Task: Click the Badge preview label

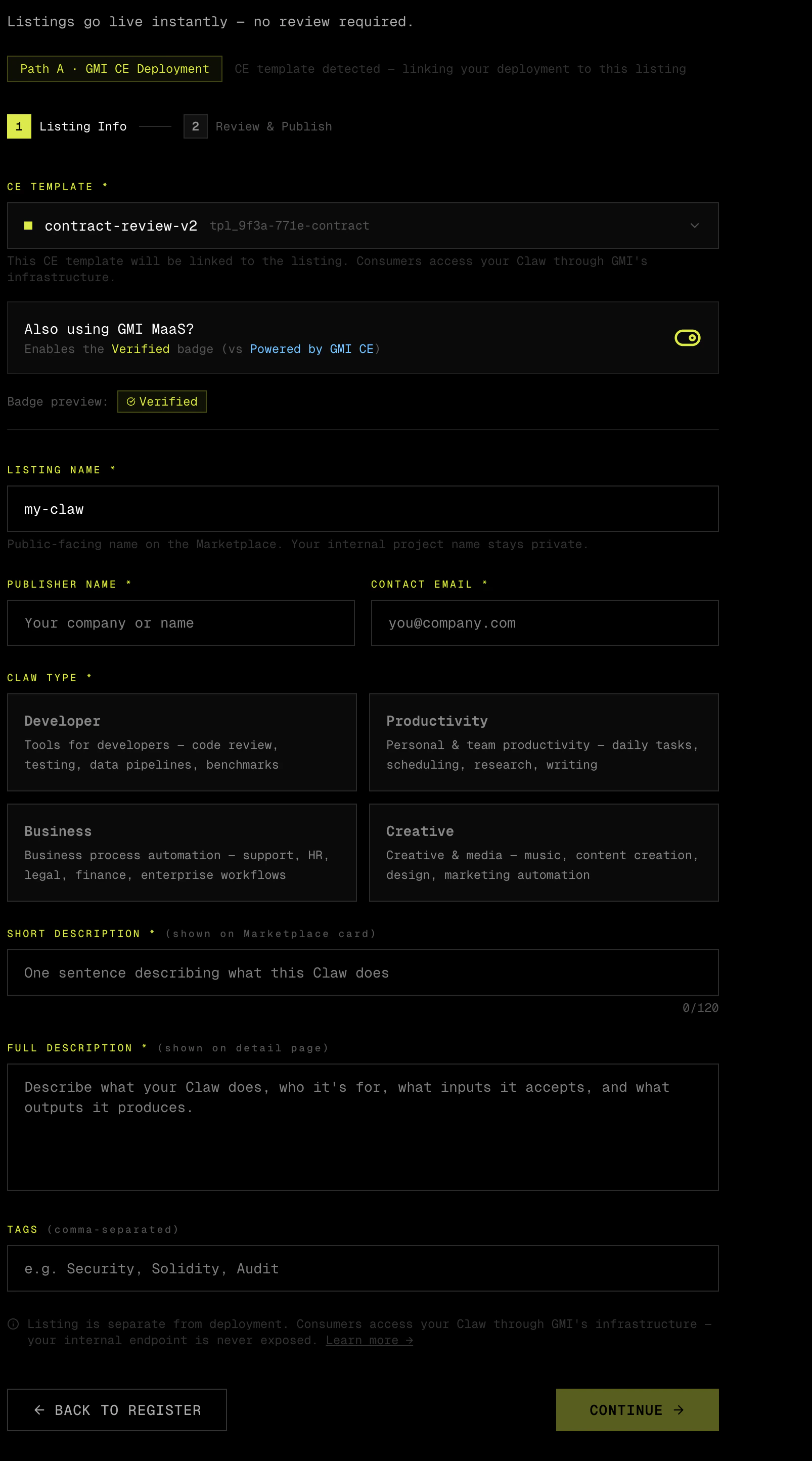Action: tap(57, 402)
